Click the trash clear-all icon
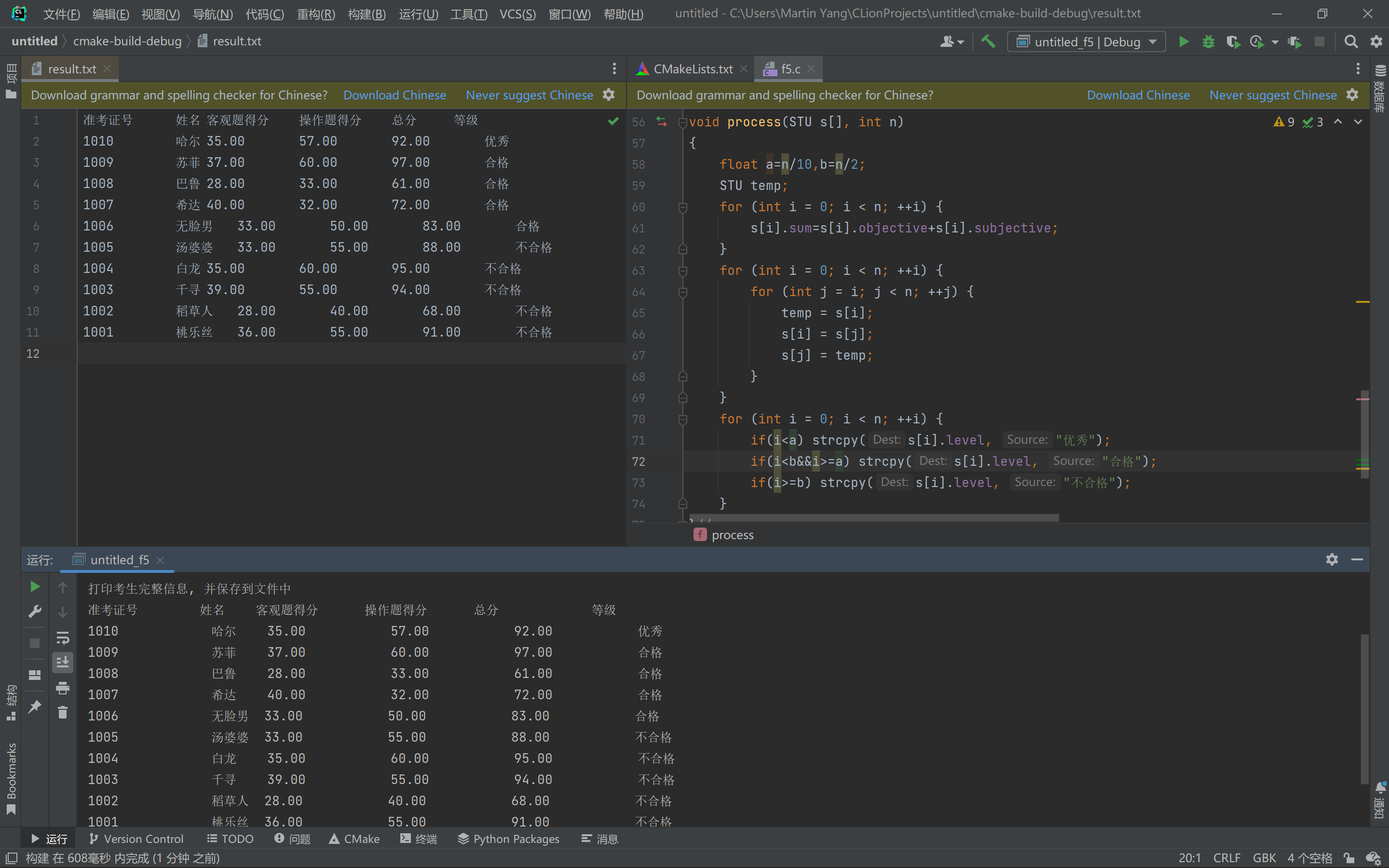1389x868 pixels. [x=63, y=712]
